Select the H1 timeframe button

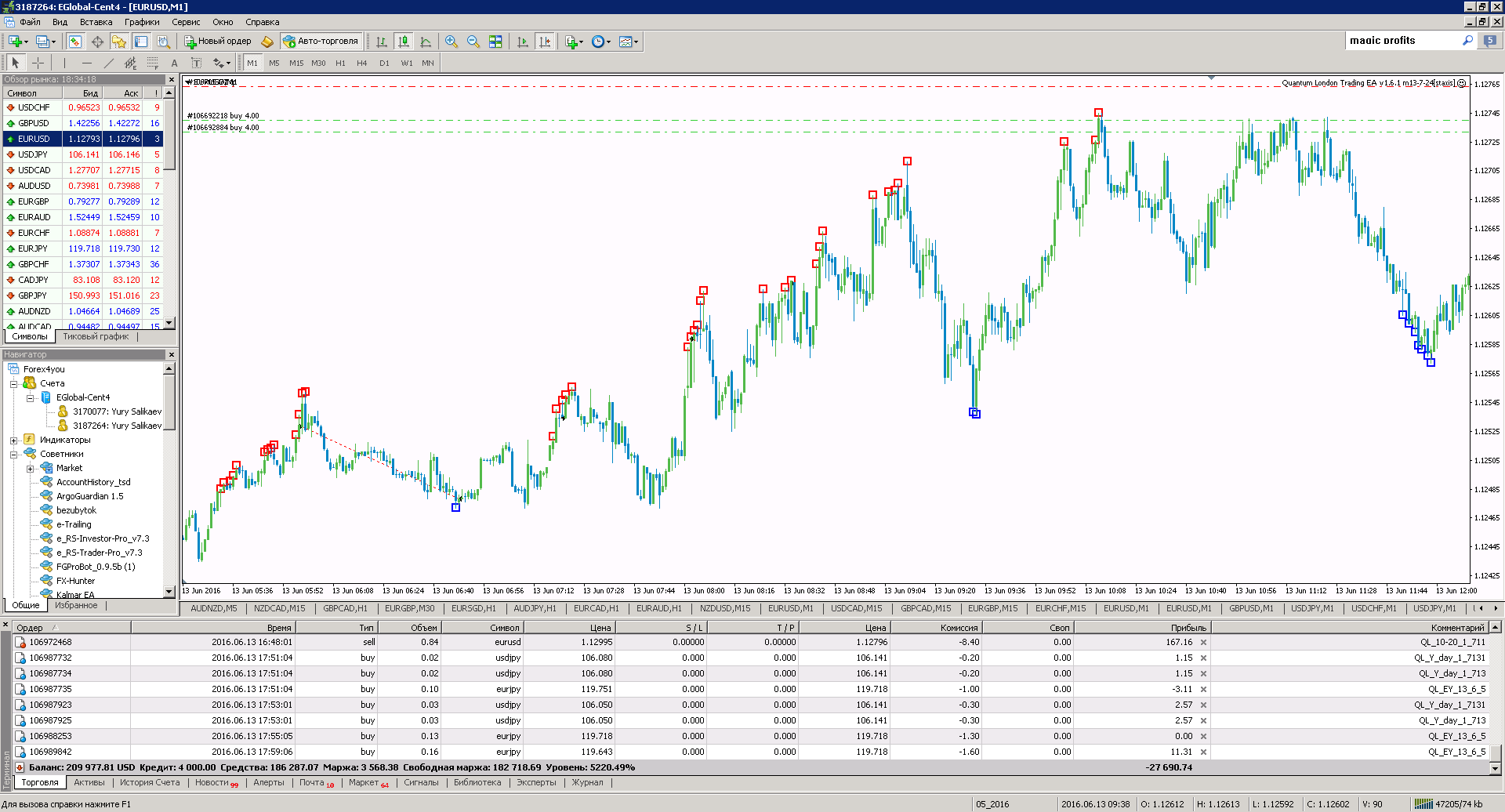point(340,63)
